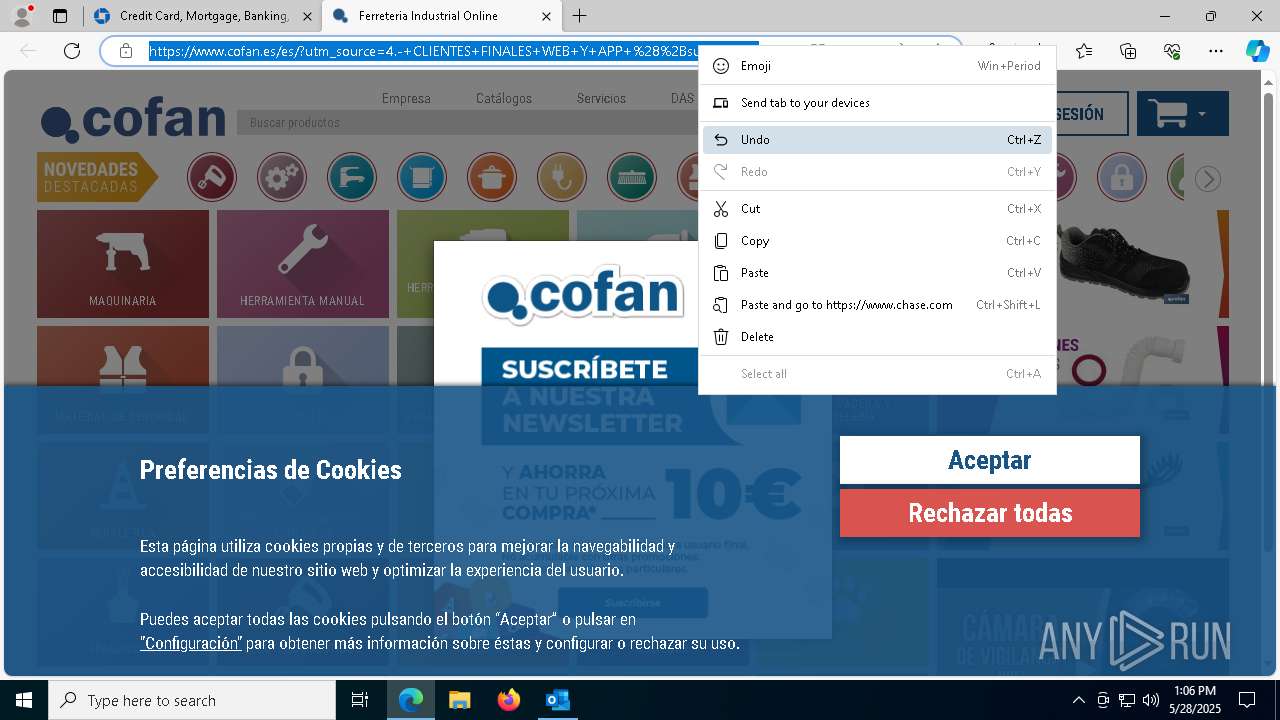The height and width of the screenshot is (720, 1280).
Task: Click the Novedades Destacadas banner
Action: (x=97, y=177)
